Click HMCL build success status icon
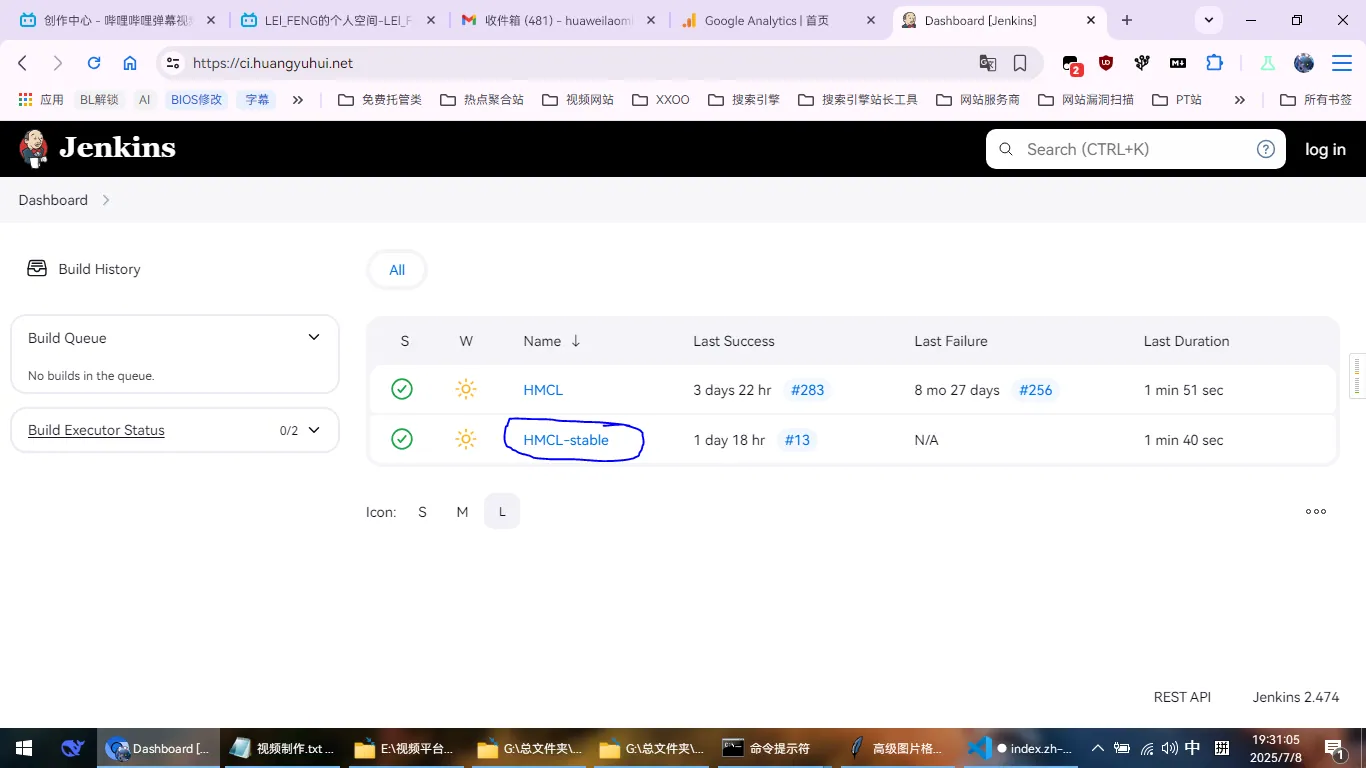 [402, 389]
